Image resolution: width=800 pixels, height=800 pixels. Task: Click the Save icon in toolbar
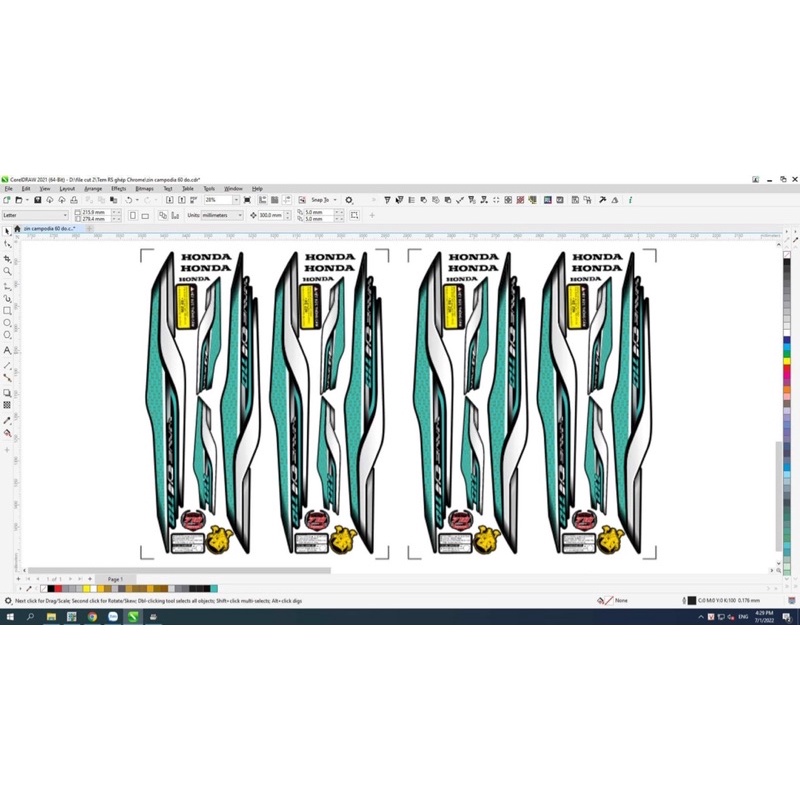[37, 200]
